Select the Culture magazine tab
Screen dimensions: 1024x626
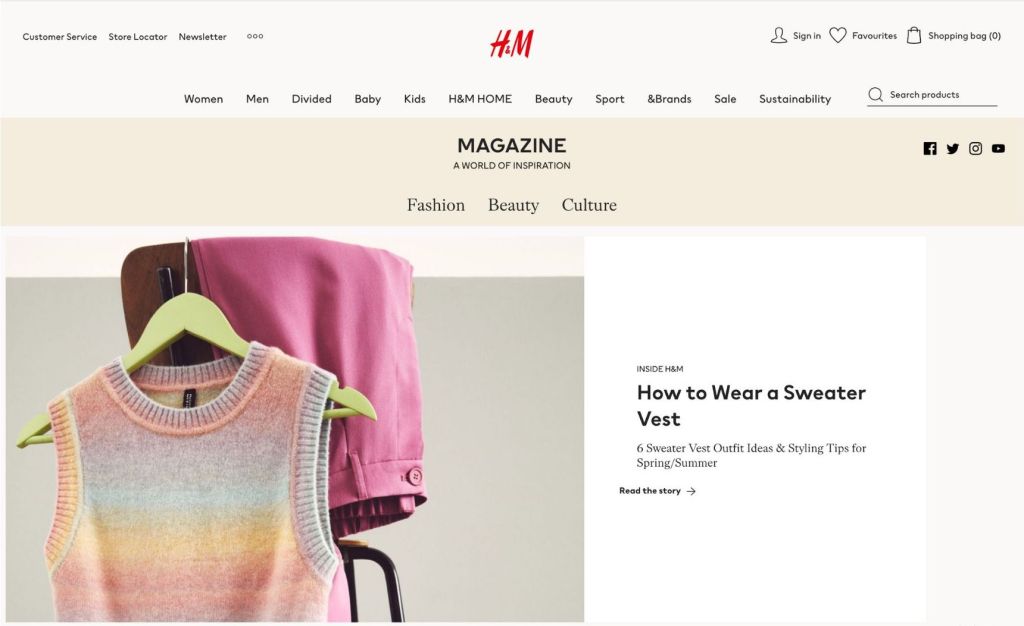(x=589, y=205)
